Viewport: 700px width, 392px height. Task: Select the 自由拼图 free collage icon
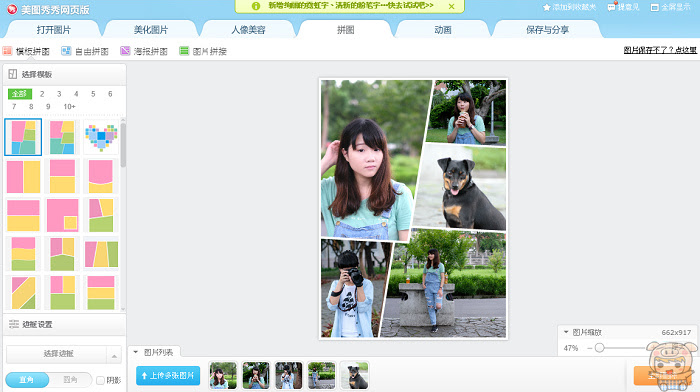pyautogui.click(x=66, y=51)
